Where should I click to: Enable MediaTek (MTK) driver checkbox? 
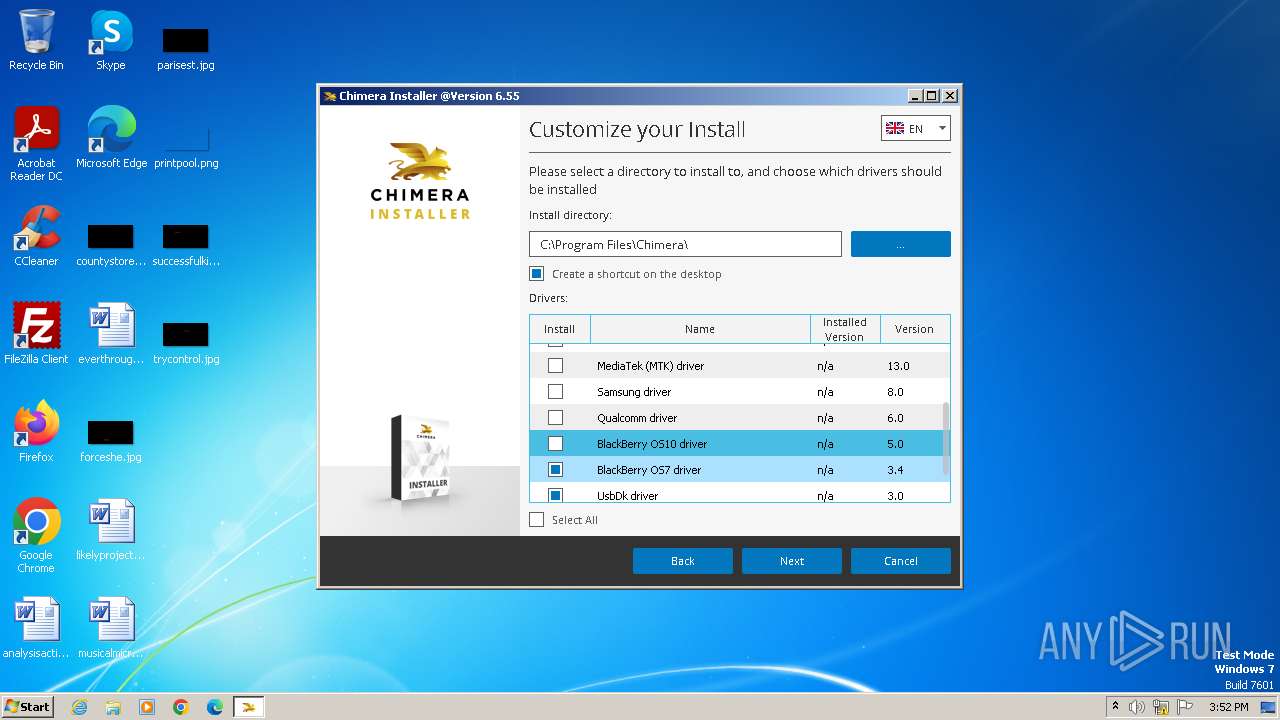tap(556, 366)
